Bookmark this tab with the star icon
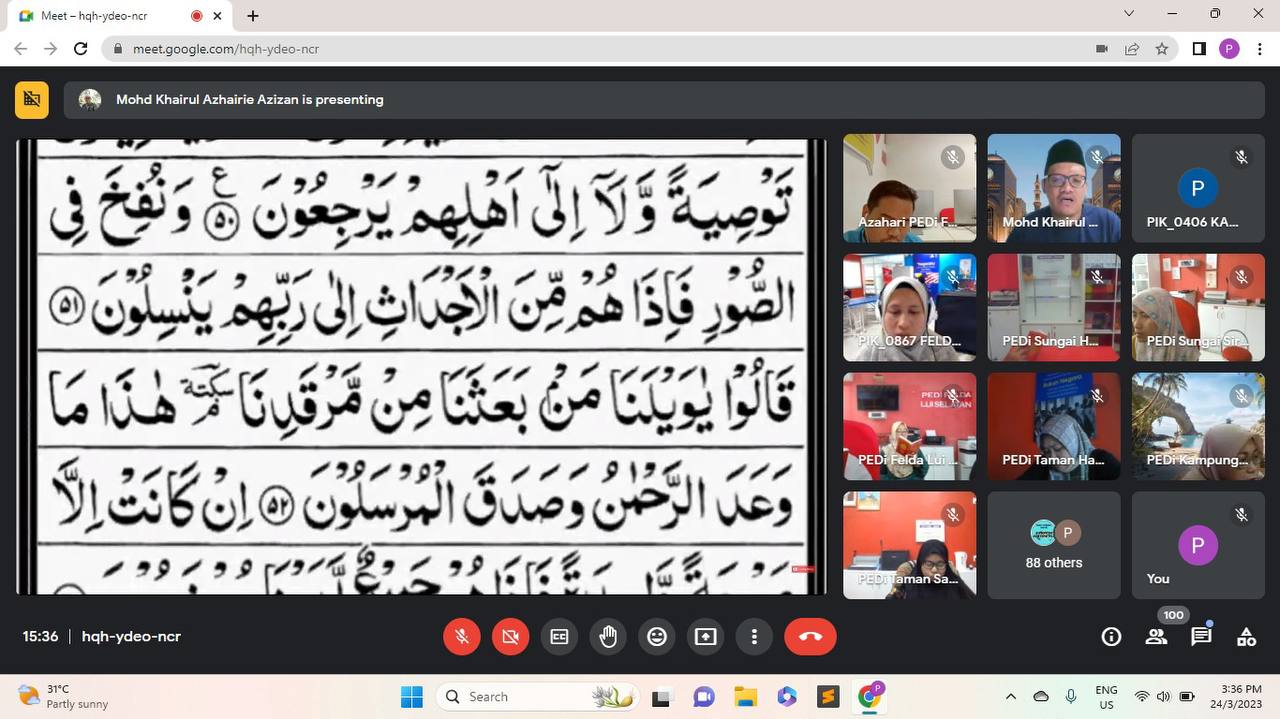The height and width of the screenshot is (719, 1280). [x=1162, y=49]
